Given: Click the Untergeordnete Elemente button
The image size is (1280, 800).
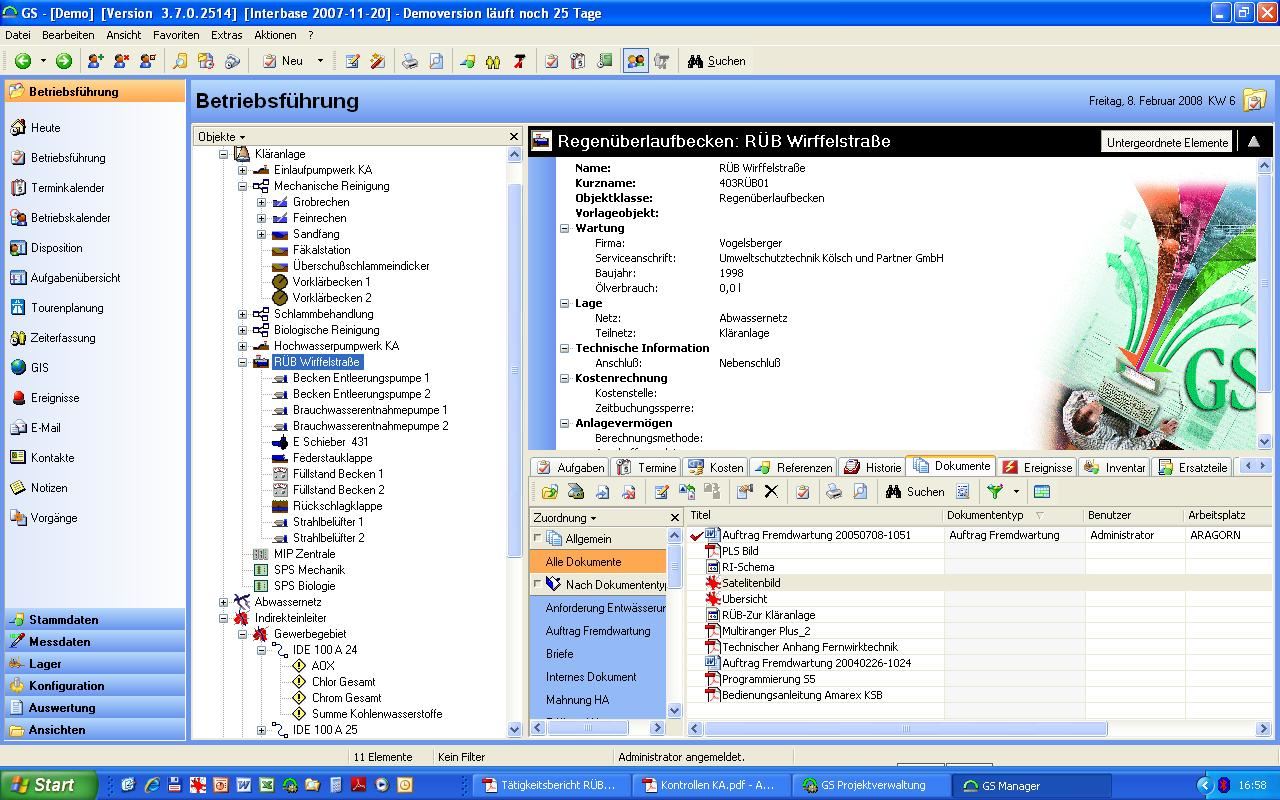Looking at the screenshot, I should coord(1166,142).
